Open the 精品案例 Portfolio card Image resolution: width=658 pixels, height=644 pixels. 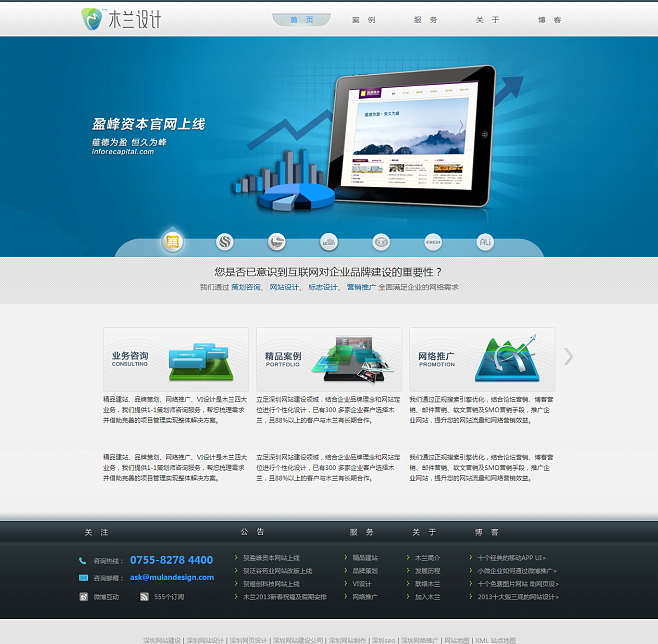tap(329, 359)
